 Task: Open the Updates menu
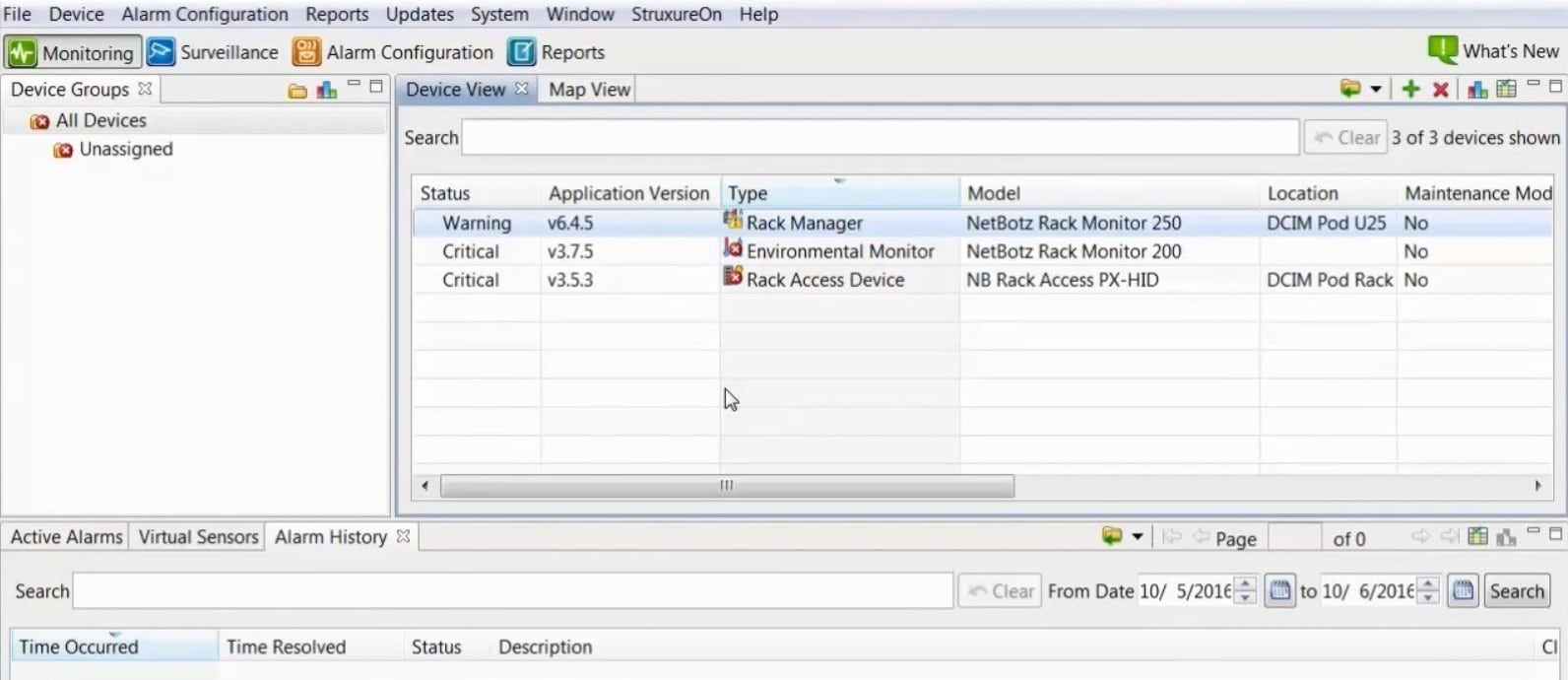point(420,14)
